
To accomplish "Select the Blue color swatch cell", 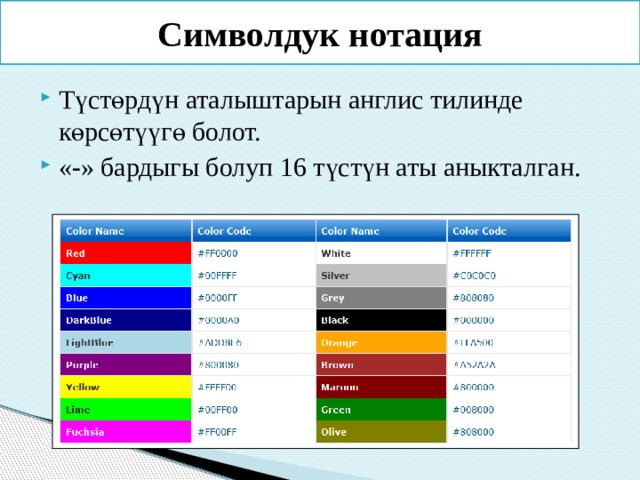I will click(x=126, y=298).
